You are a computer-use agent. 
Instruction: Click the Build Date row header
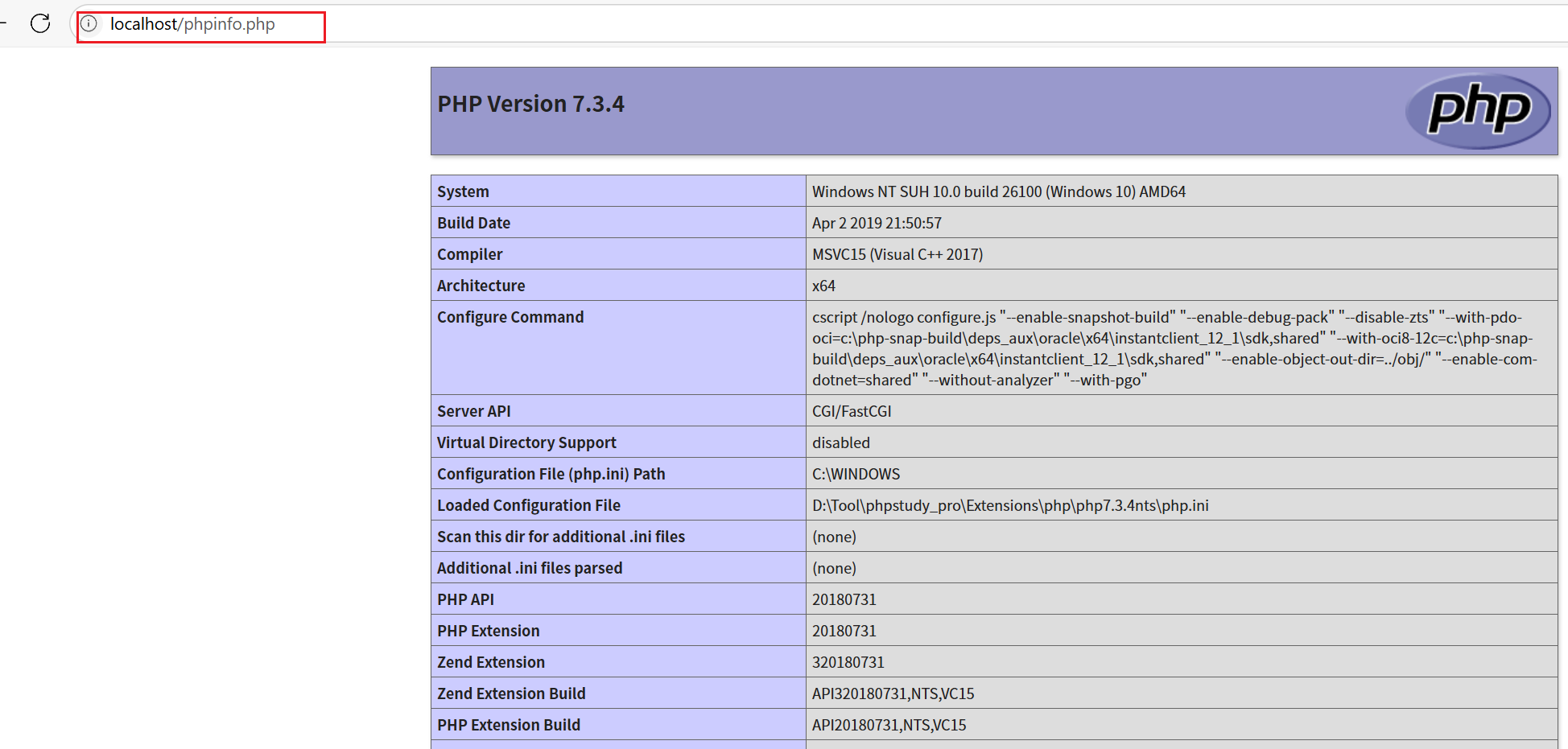point(473,222)
